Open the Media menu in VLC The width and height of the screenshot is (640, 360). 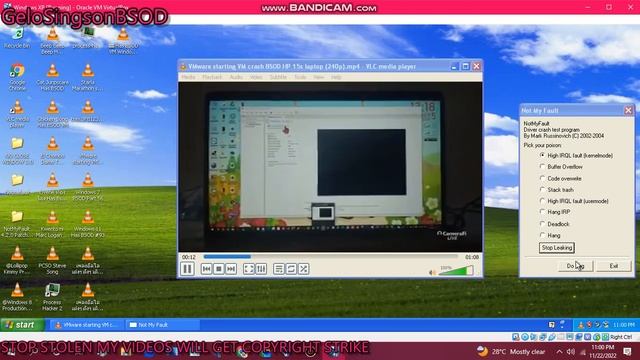click(x=188, y=77)
